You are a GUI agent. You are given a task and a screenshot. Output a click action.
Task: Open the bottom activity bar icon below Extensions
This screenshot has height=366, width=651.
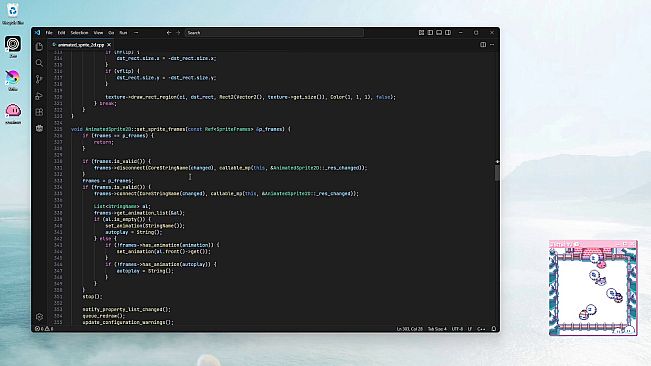[39, 128]
